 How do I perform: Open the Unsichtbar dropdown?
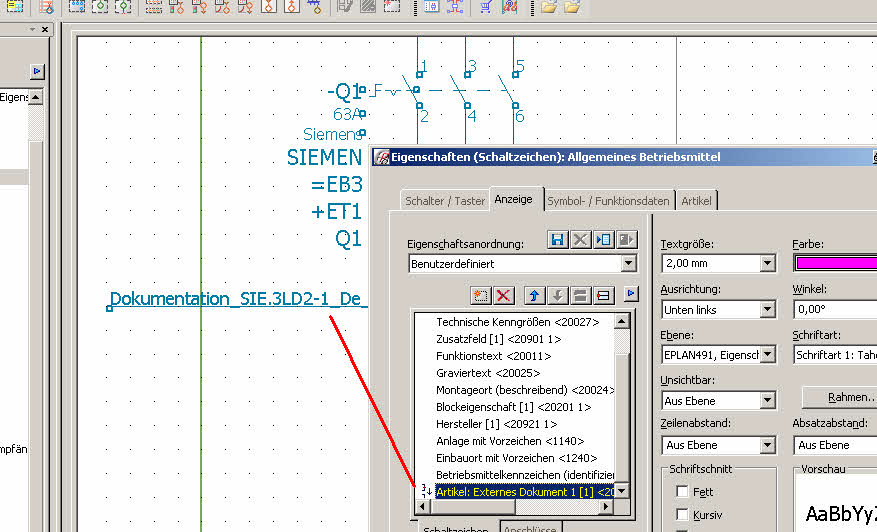click(x=767, y=401)
